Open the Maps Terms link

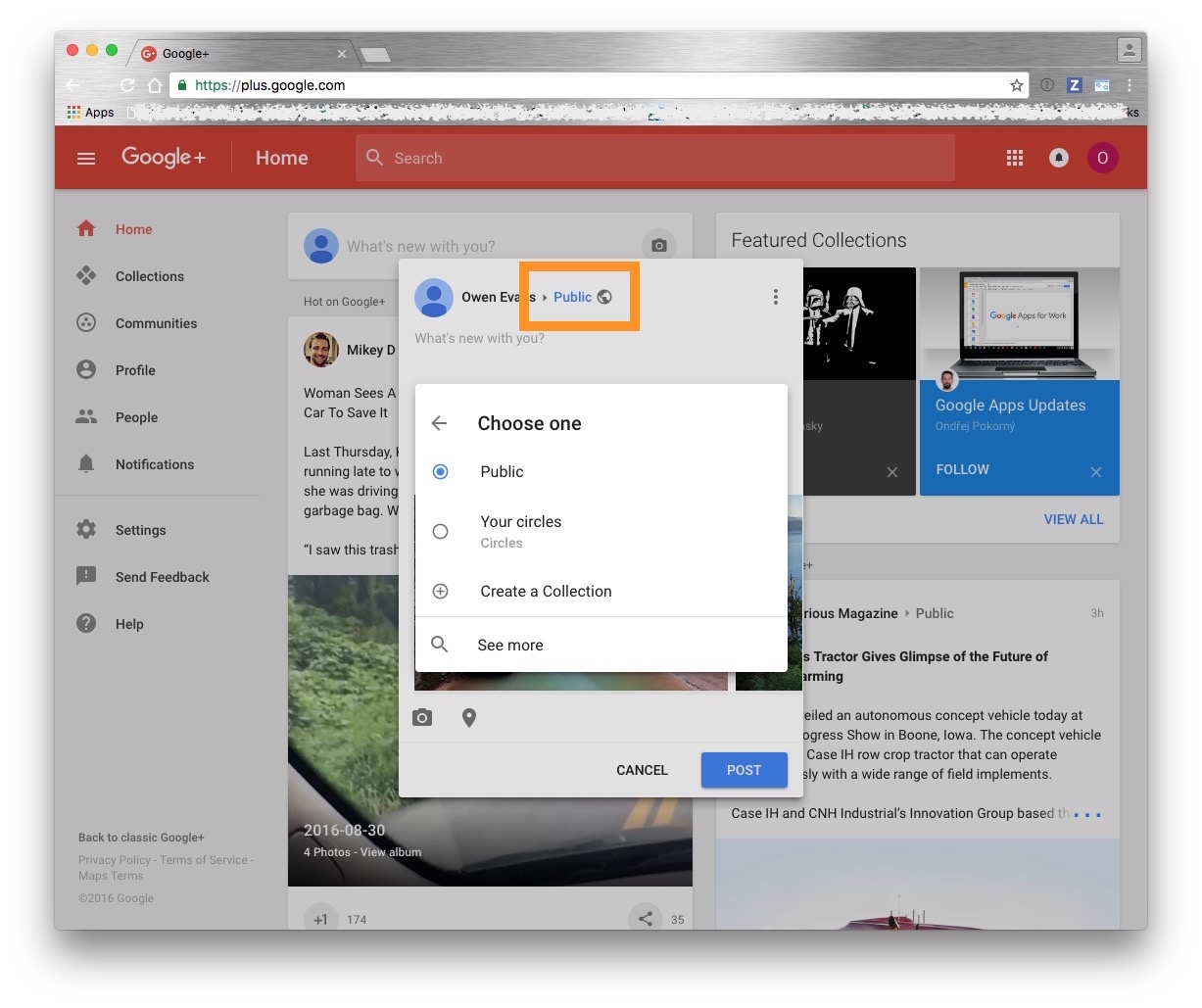(x=111, y=876)
